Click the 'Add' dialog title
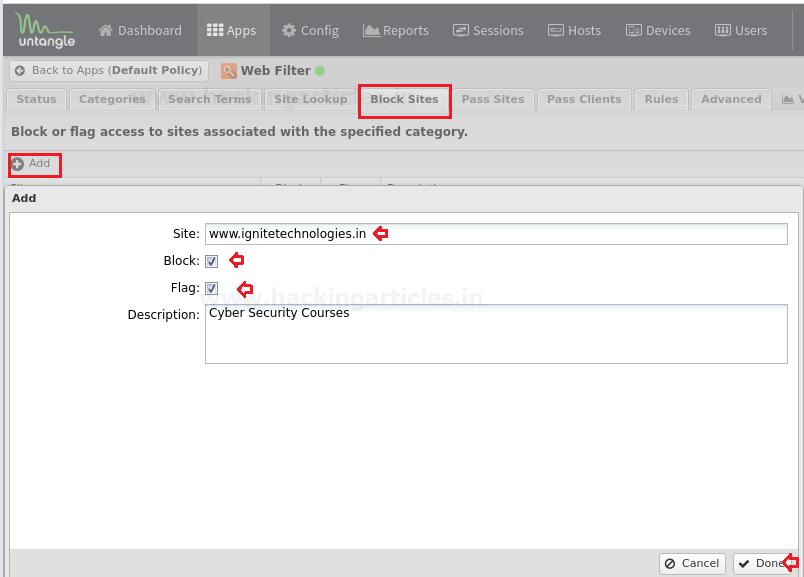This screenshot has height=577, width=804. [x=24, y=198]
